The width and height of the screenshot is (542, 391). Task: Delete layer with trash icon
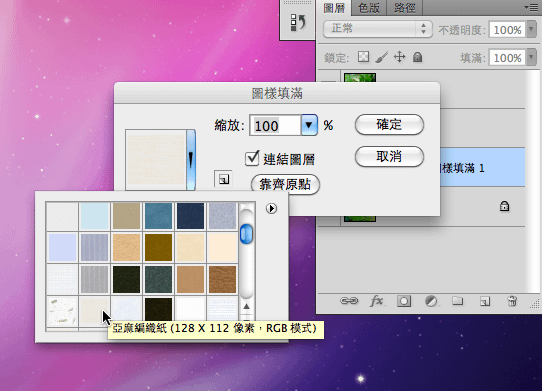[x=512, y=301]
